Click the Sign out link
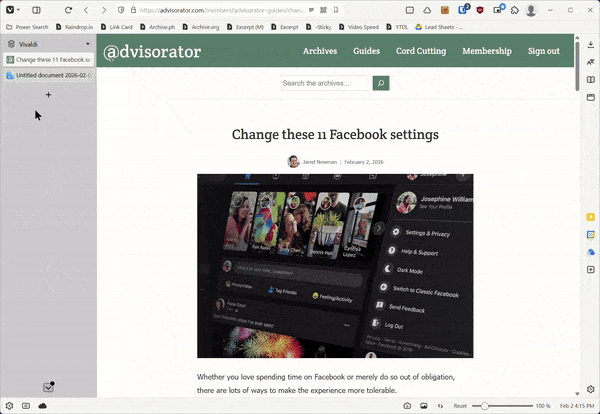 coord(543,51)
